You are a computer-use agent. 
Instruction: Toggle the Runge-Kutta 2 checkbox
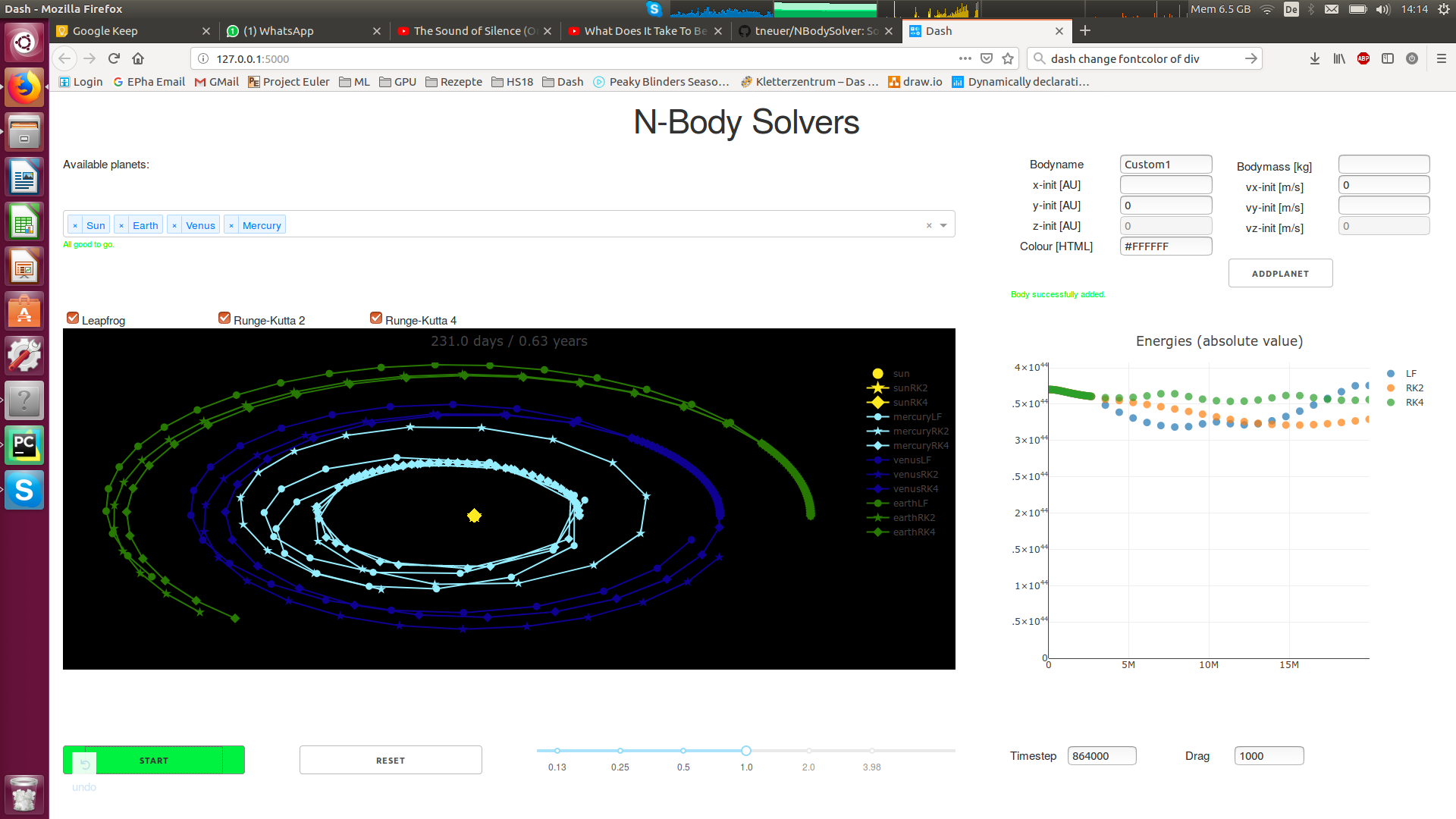(224, 318)
